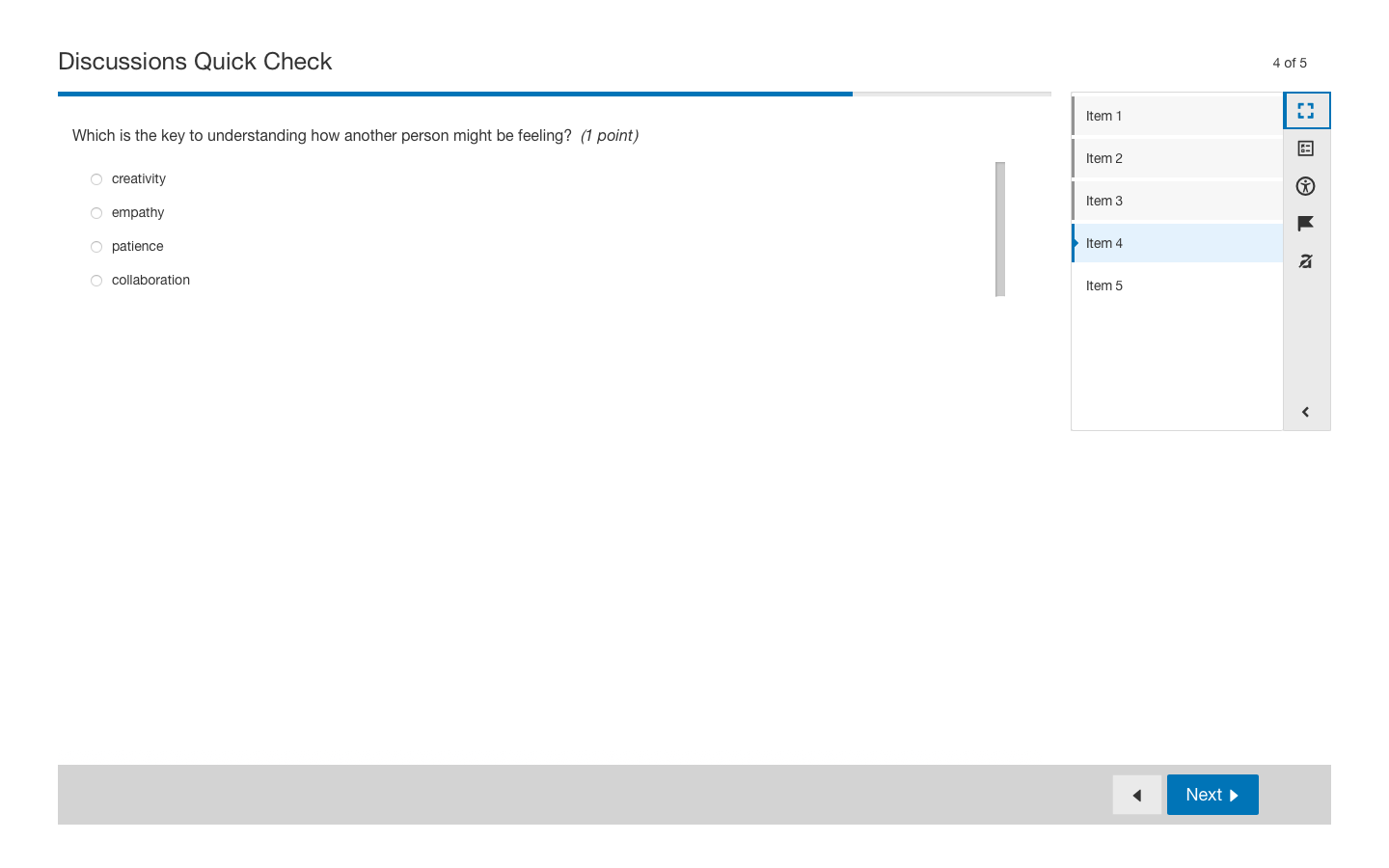The width and height of the screenshot is (1389, 868).
Task: Select the empathy radio button
Action: [x=96, y=213]
